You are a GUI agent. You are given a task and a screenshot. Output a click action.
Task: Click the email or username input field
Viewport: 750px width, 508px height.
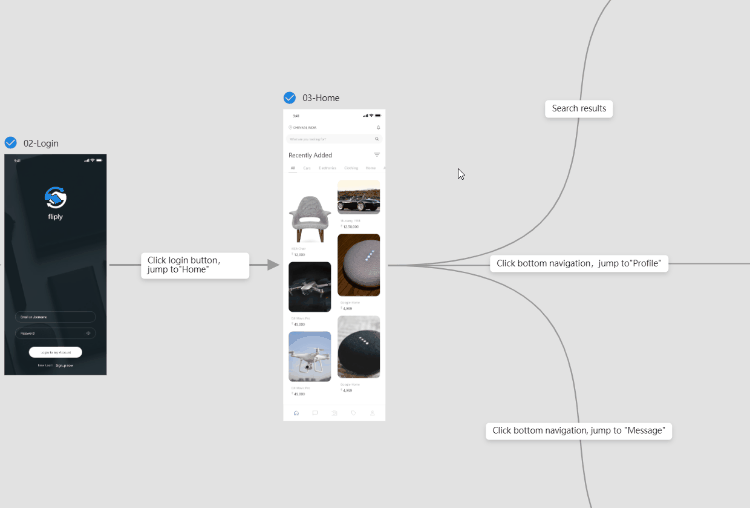tap(55, 317)
